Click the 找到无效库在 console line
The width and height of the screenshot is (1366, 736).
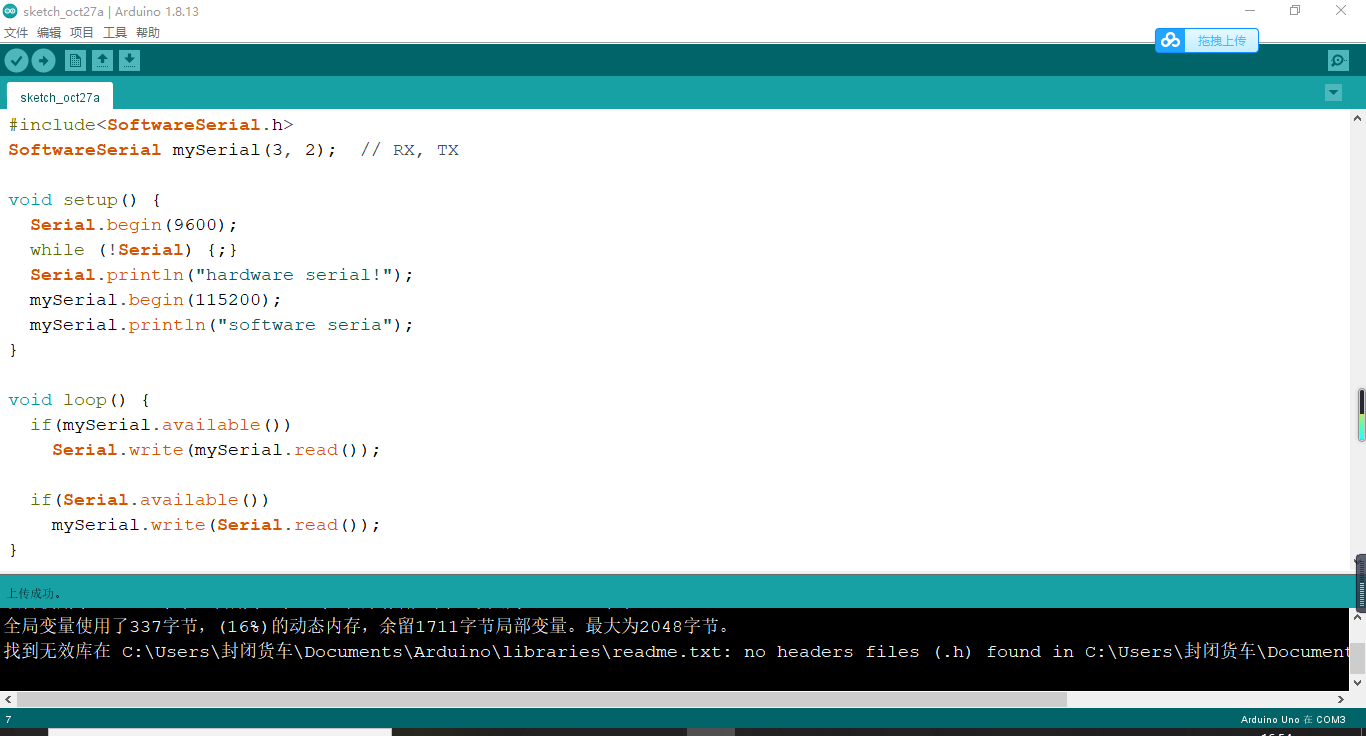[677, 652]
